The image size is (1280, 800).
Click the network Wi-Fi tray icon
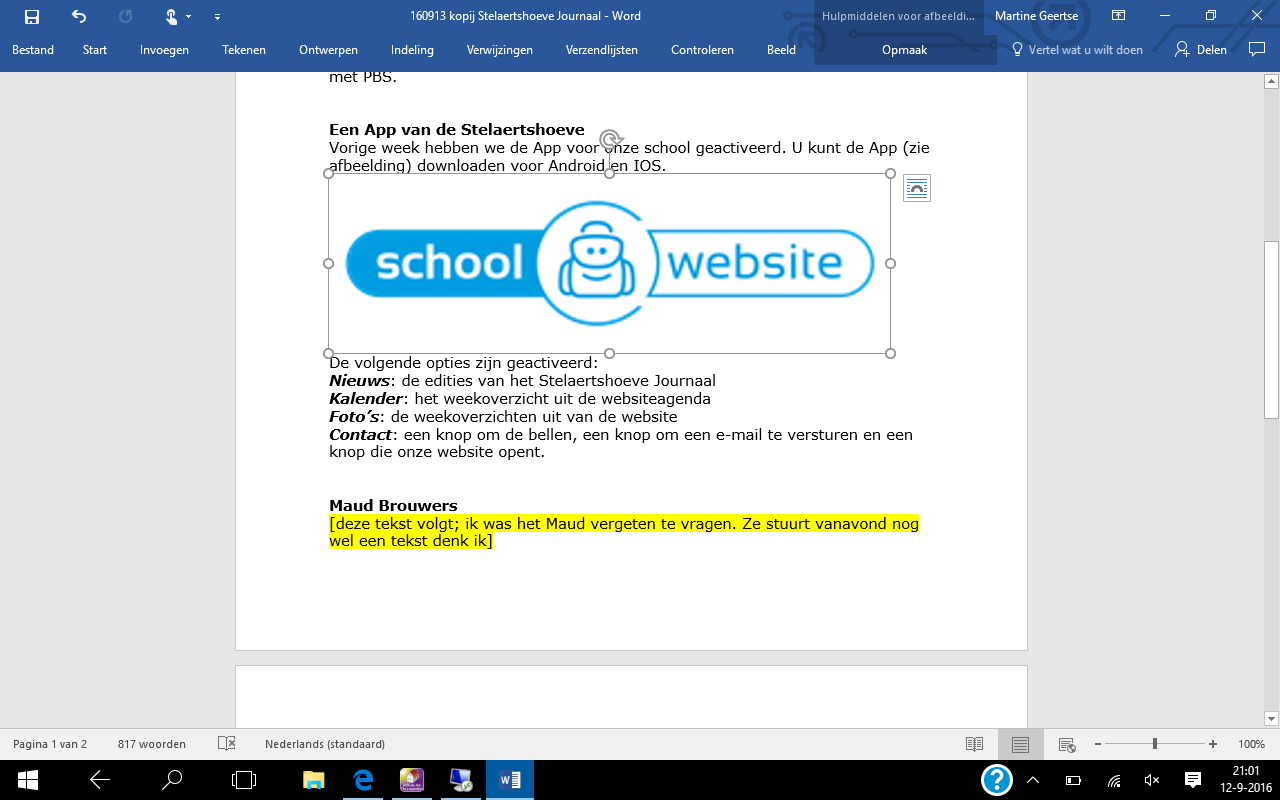point(1114,779)
